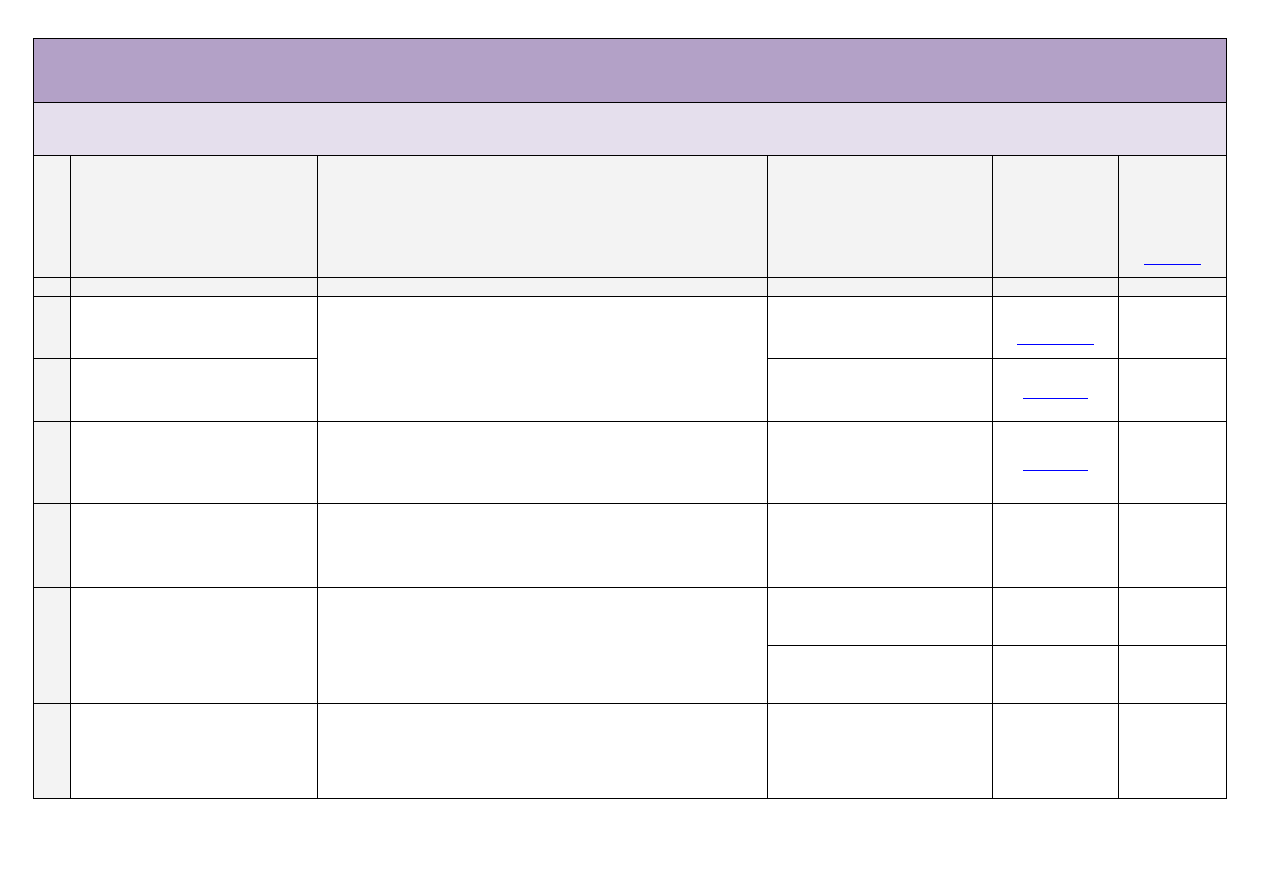
Task: Click the lower split cell in the fourth column
Action: (879, 674)
